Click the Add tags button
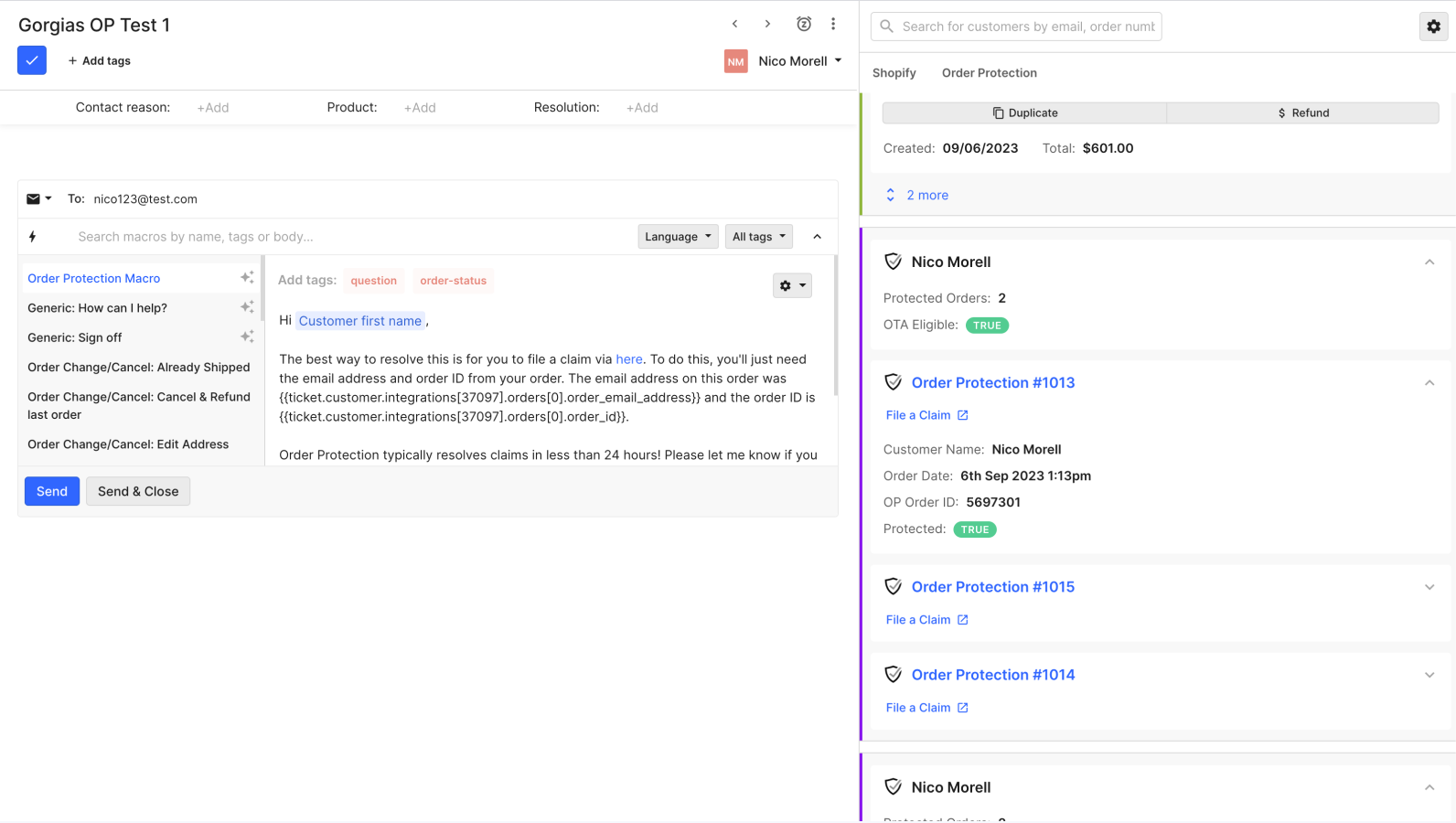 (x=99, y=60)
